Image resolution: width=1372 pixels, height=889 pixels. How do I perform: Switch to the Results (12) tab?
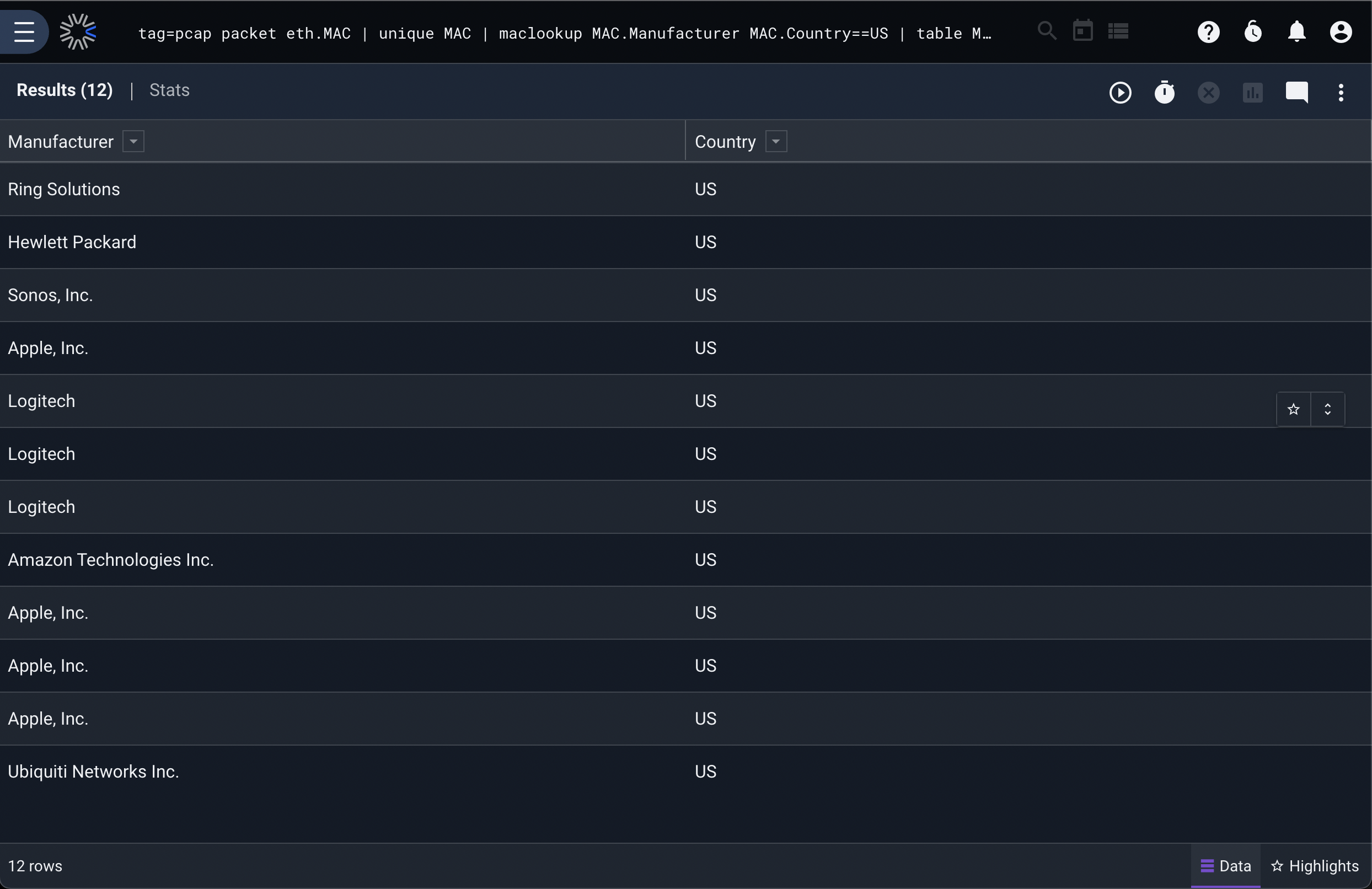pyautogui.click(x=65, y=90)
